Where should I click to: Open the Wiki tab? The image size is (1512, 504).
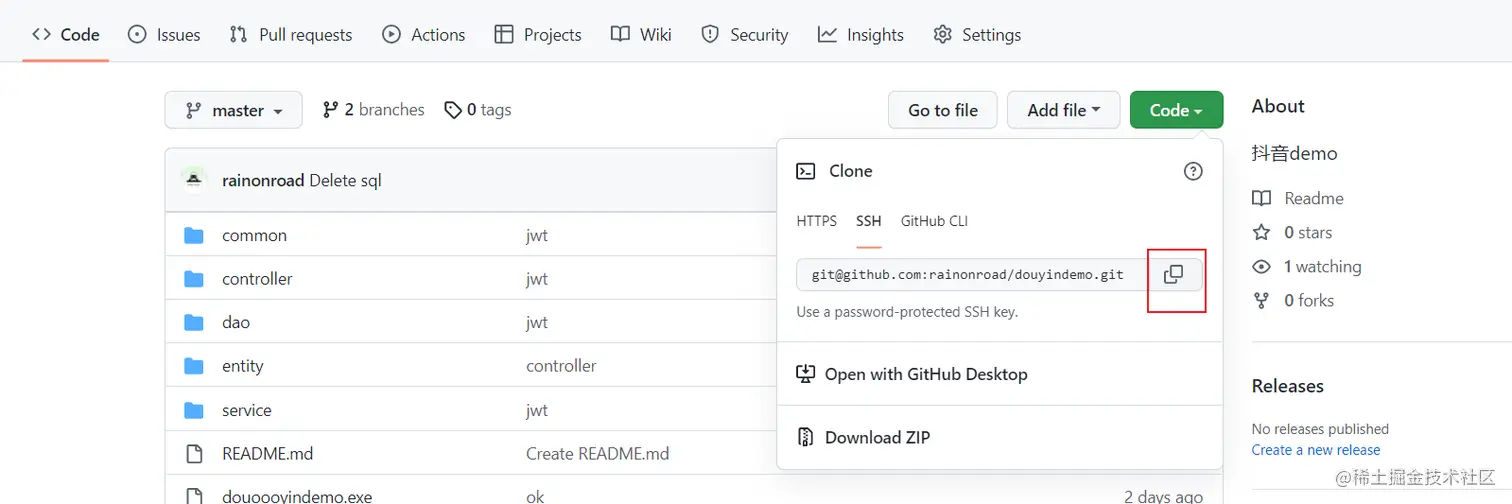coord(641,34)
